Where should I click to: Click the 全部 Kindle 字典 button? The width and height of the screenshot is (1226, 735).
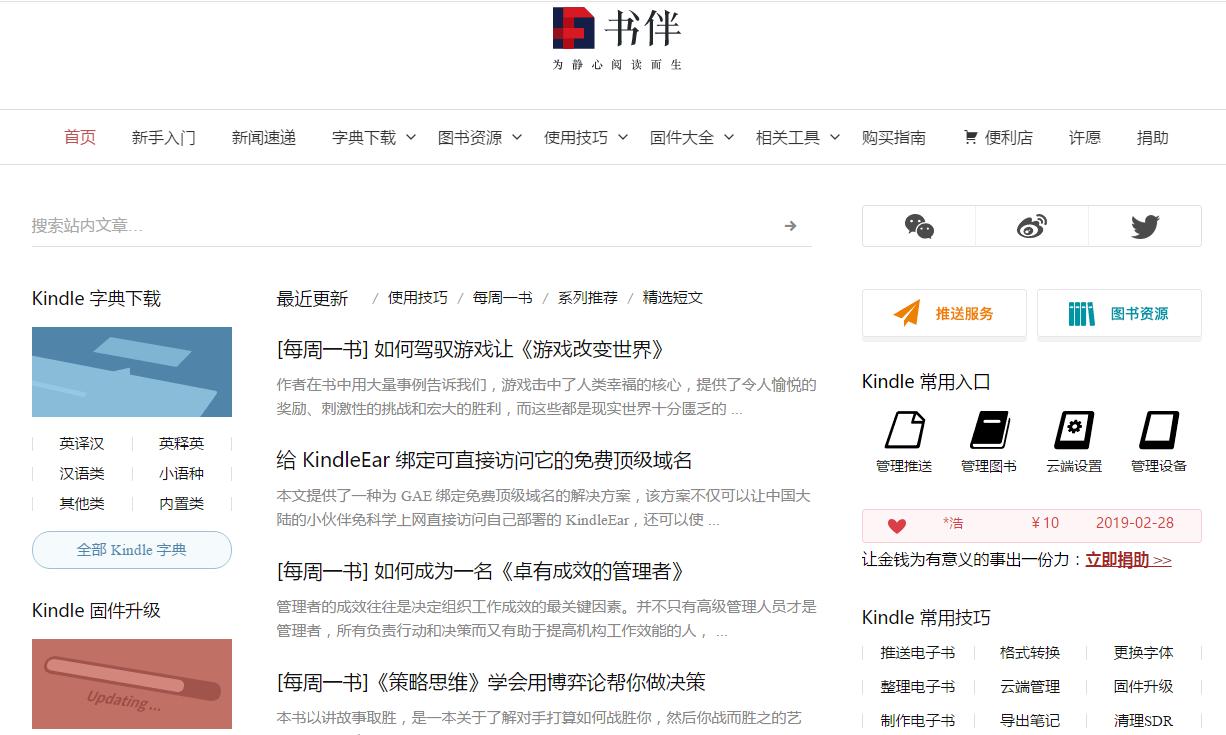click(x=131, y=550)
